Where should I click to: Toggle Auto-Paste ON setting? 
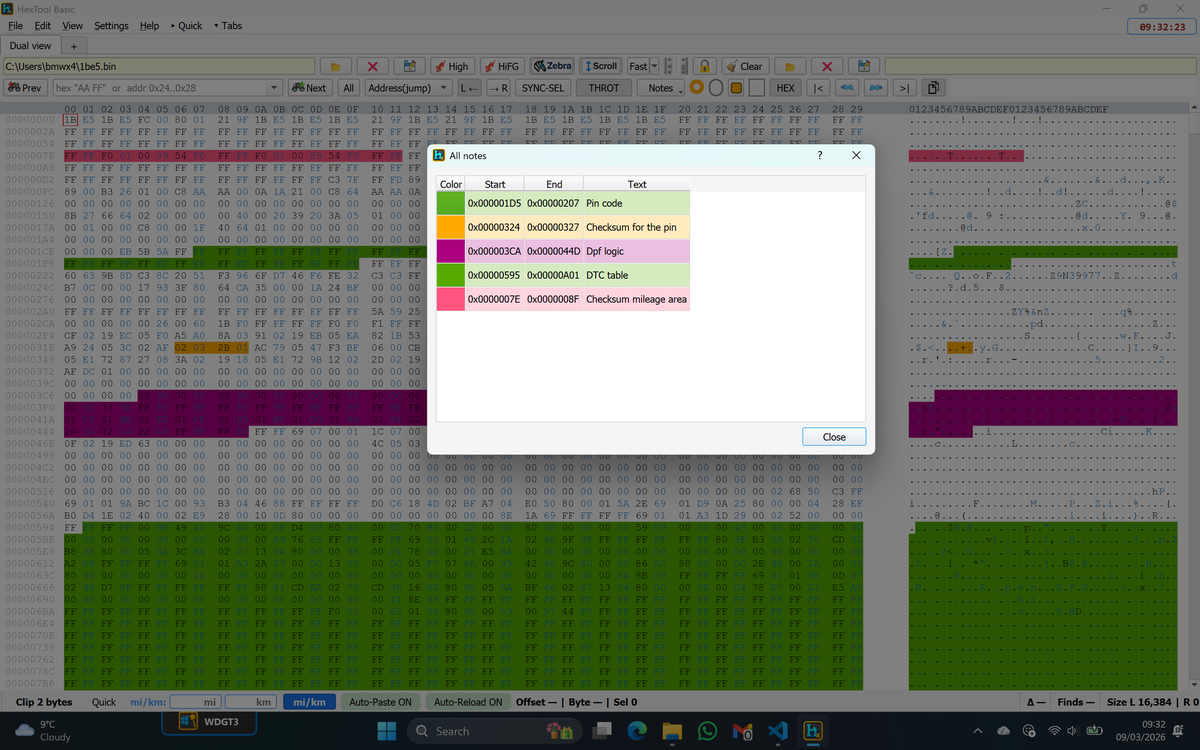click(x=380, y=702)
